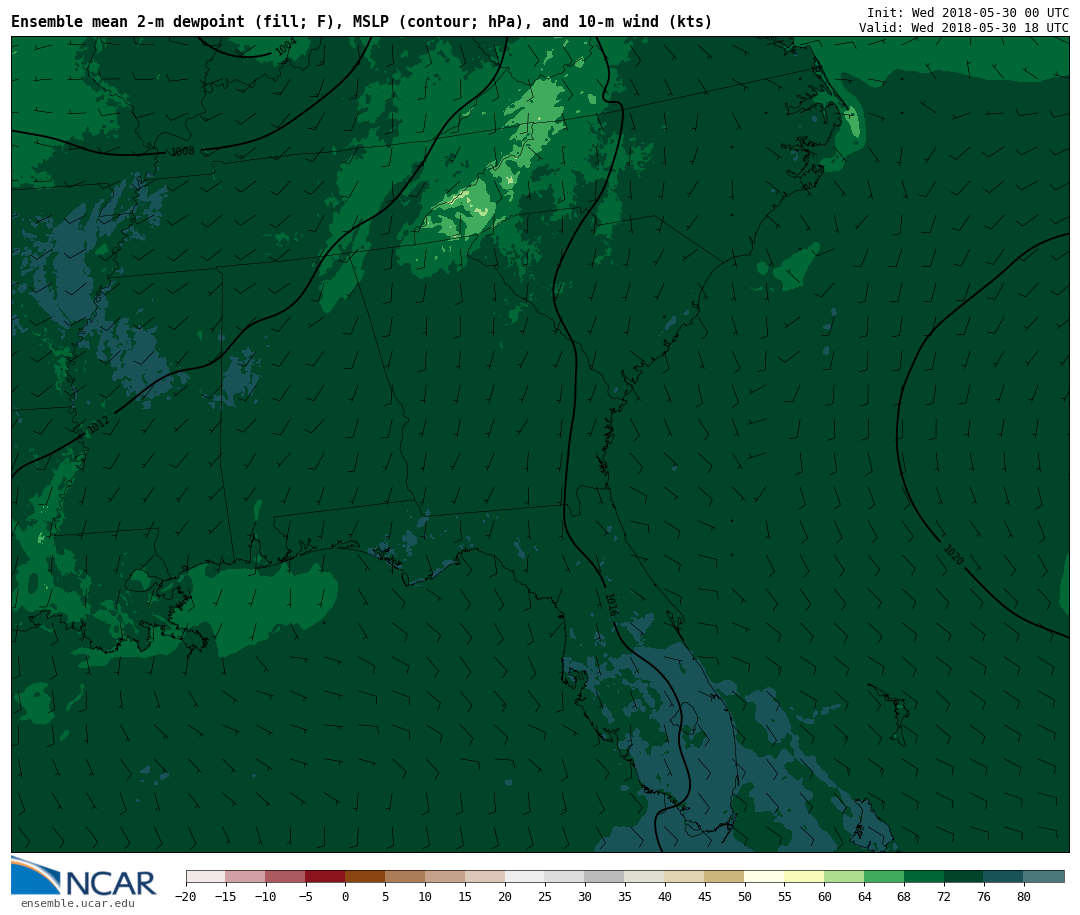Pick the gray swatch between 30 and 35
The width and height of the screenshot is (1080, 915).
605,876
